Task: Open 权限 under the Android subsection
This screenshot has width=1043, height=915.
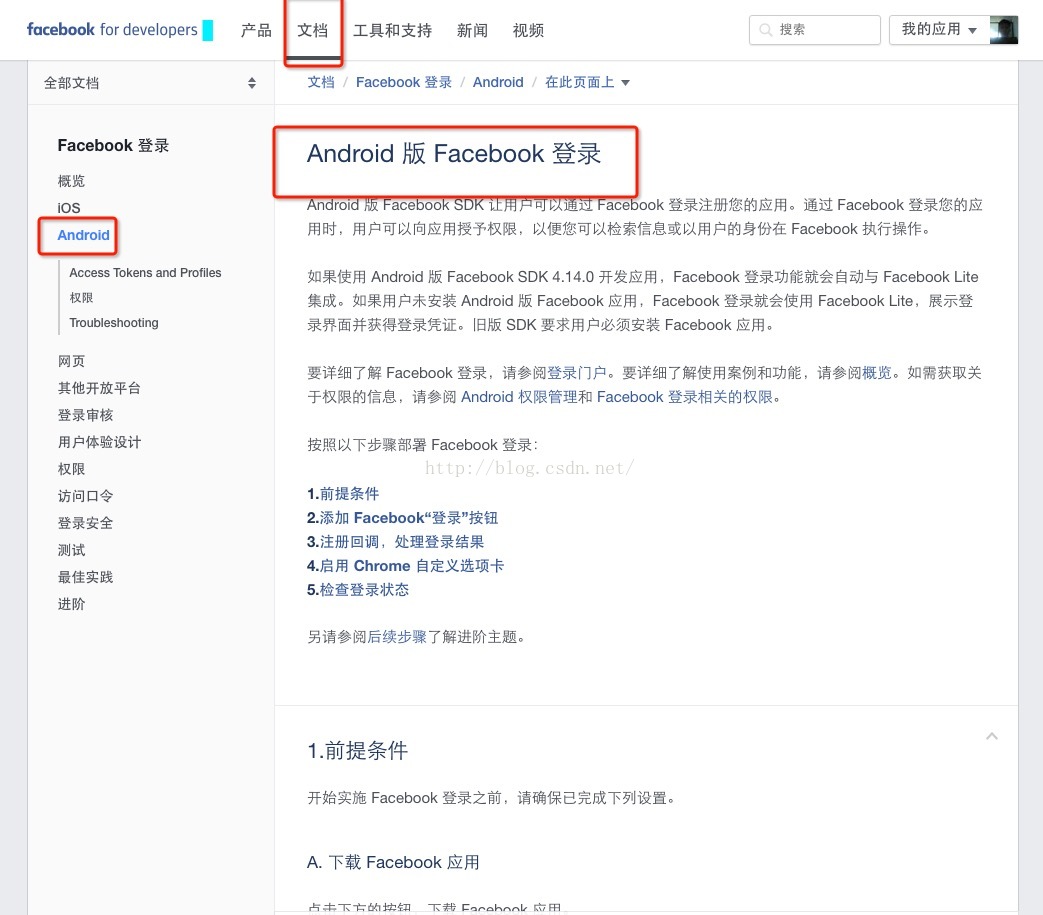Action: (81, 298)
